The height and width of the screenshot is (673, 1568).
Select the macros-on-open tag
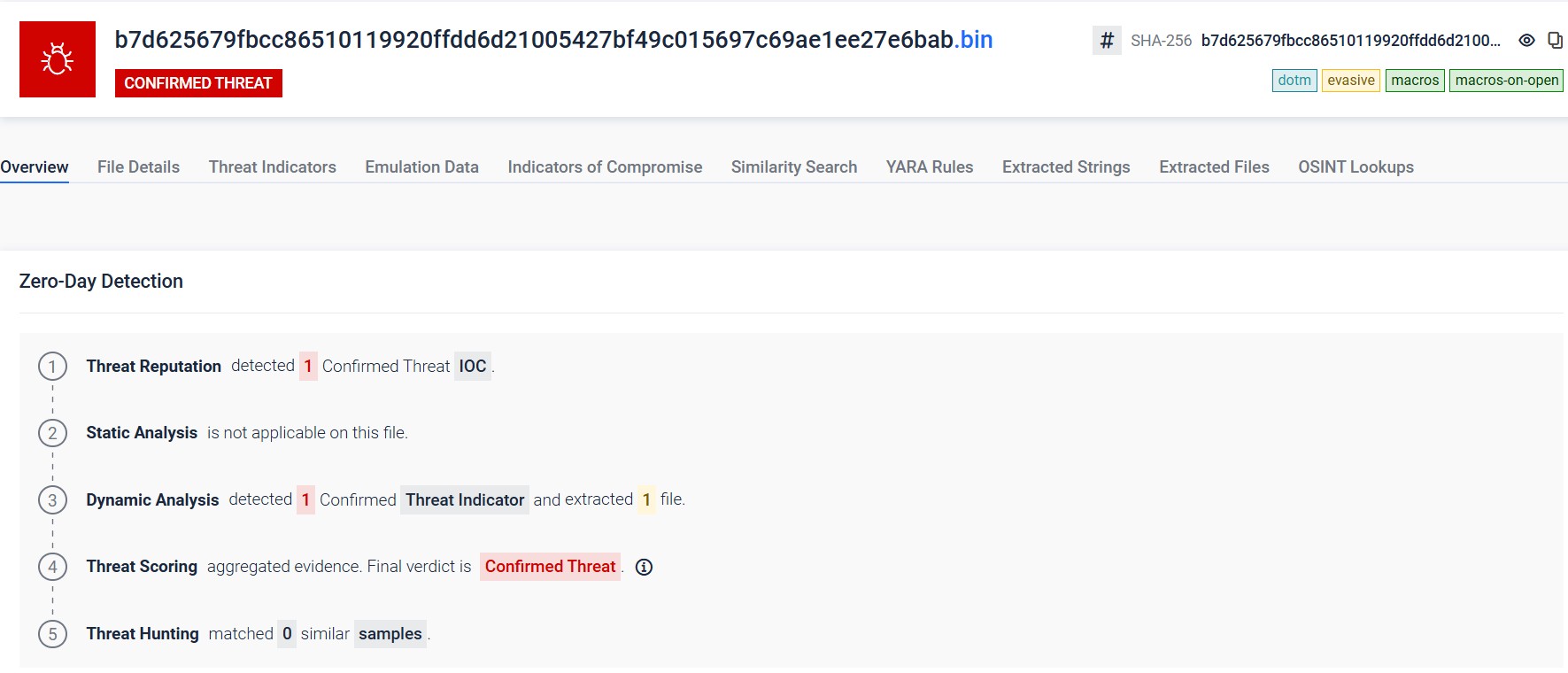(x=1506, y=81)
